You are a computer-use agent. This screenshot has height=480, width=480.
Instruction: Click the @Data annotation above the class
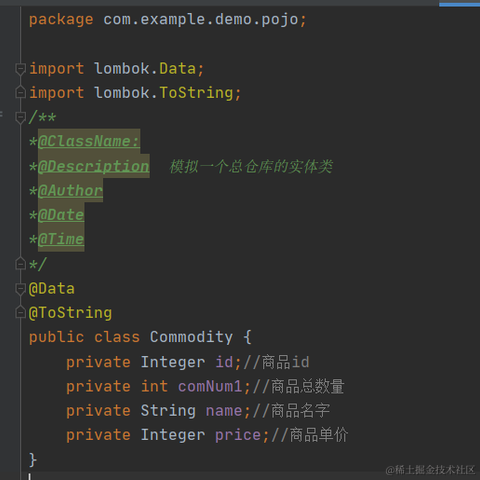[x=52, y=289]
